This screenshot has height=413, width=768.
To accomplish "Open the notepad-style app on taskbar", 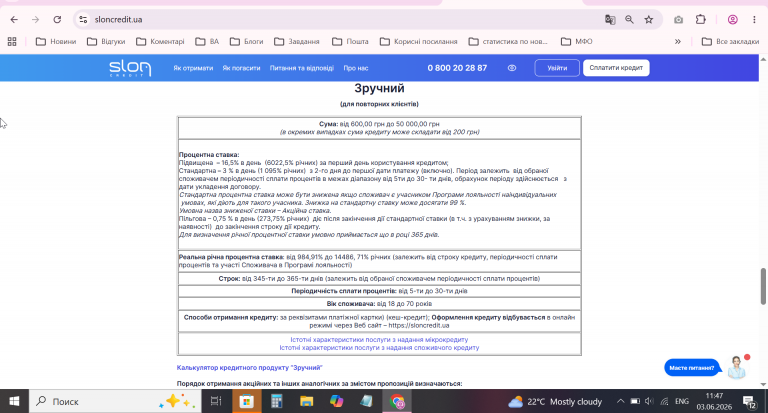I will (366, 401).
